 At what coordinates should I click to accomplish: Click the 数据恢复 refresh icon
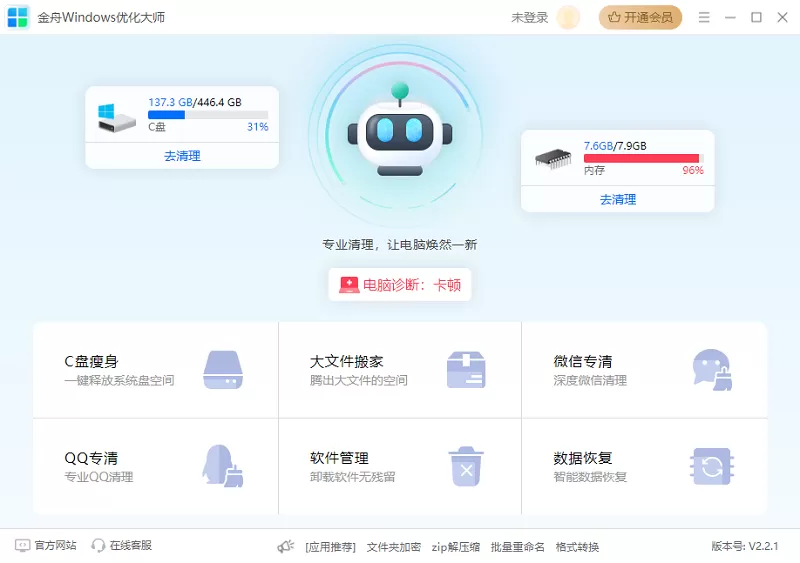712,466
